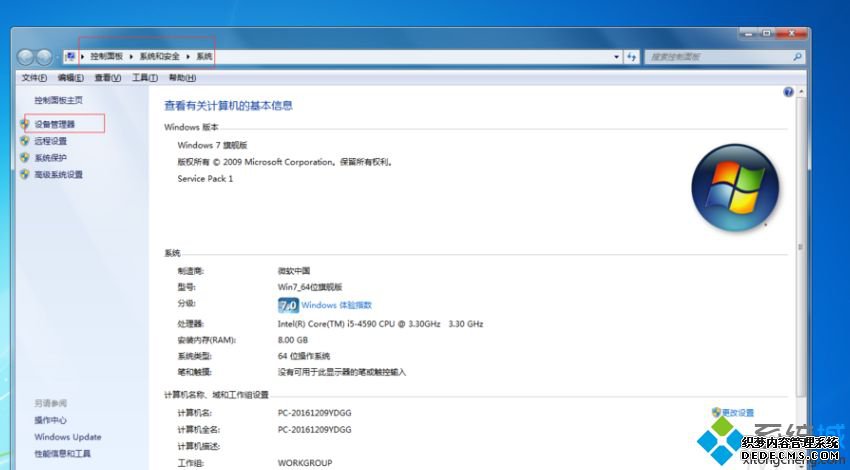The width and height of the screenshot is (850, 470).
Task: Open the address bar history dropdown arrow
Action: tap(616, 56)
